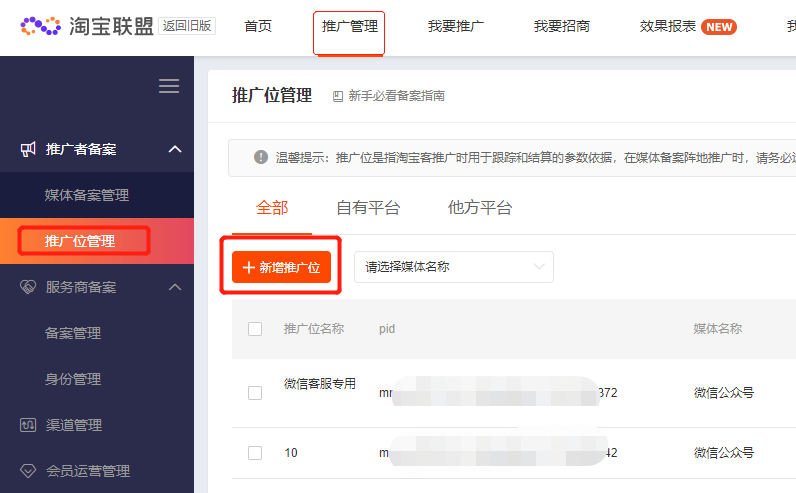Open the 请选择媒体名称 dropdown
The height and width of the screenshot is (493, 796).
(454, 267)
